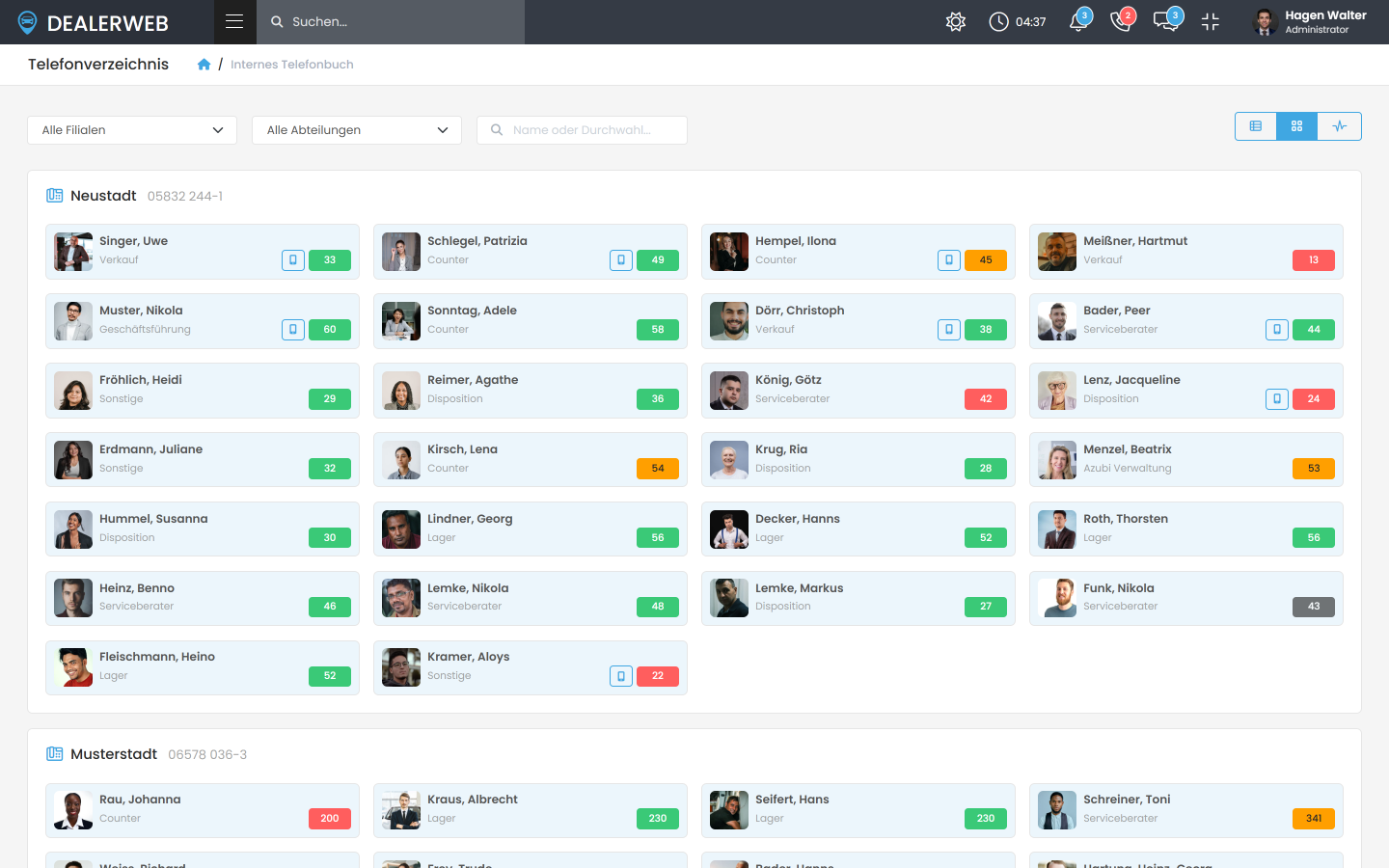Open the clock timer showing 04:37
This screenshot has height=868, width=1389.
1018,22
